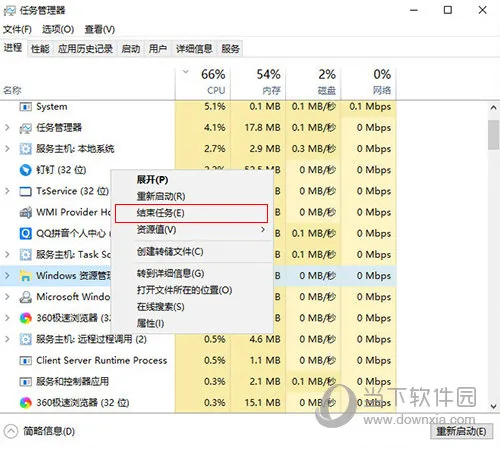Click the 360极速浏览器 (32 位) 15.1 MB icon
Viewport: 500px width, 449px height.
pyautogui.click(x=26, y=403)
